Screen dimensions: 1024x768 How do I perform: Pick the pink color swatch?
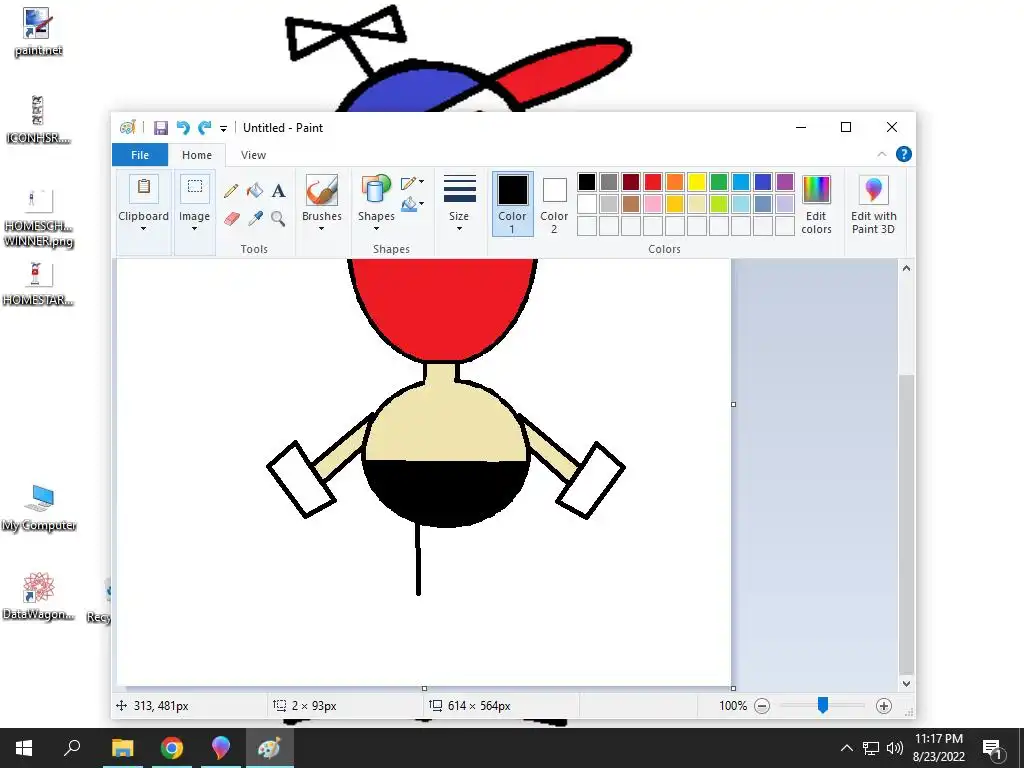pos(652,204)
